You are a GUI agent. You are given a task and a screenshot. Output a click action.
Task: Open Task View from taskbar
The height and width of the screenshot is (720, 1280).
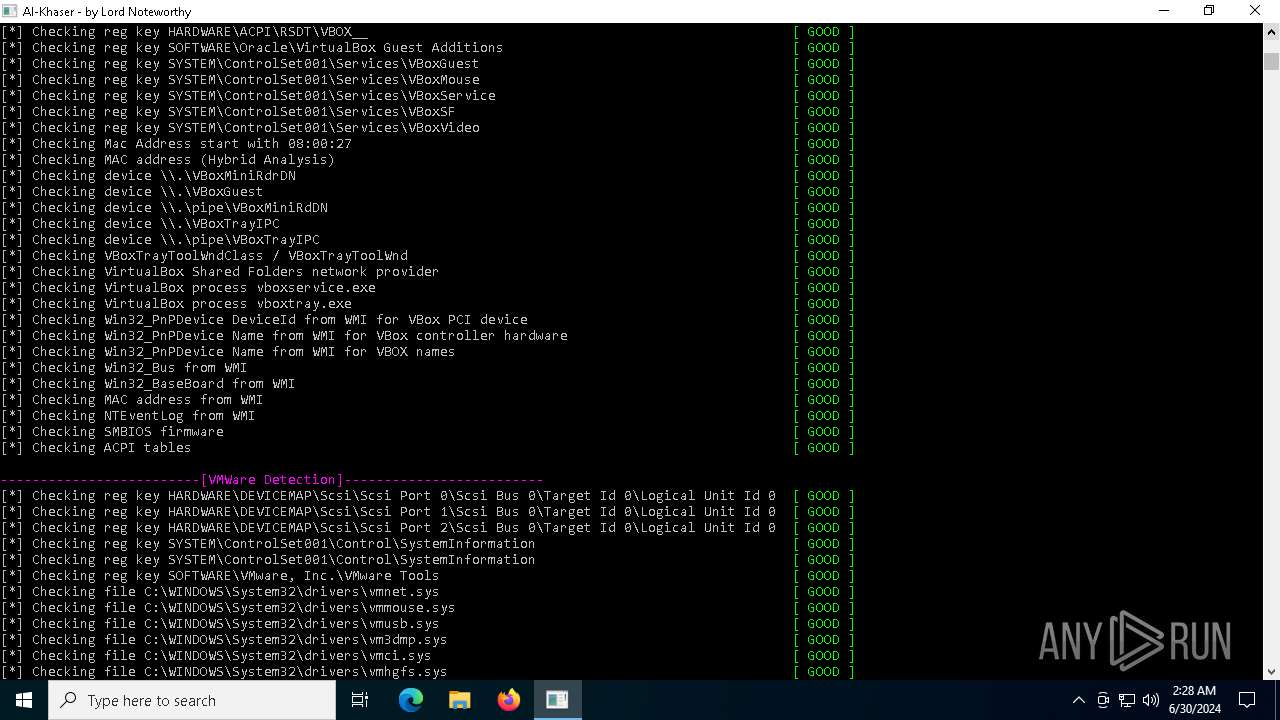pos(360,700)
